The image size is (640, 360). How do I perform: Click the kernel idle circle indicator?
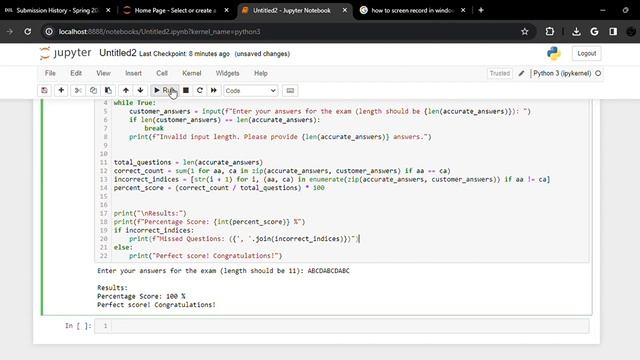(x=598, y=73)
